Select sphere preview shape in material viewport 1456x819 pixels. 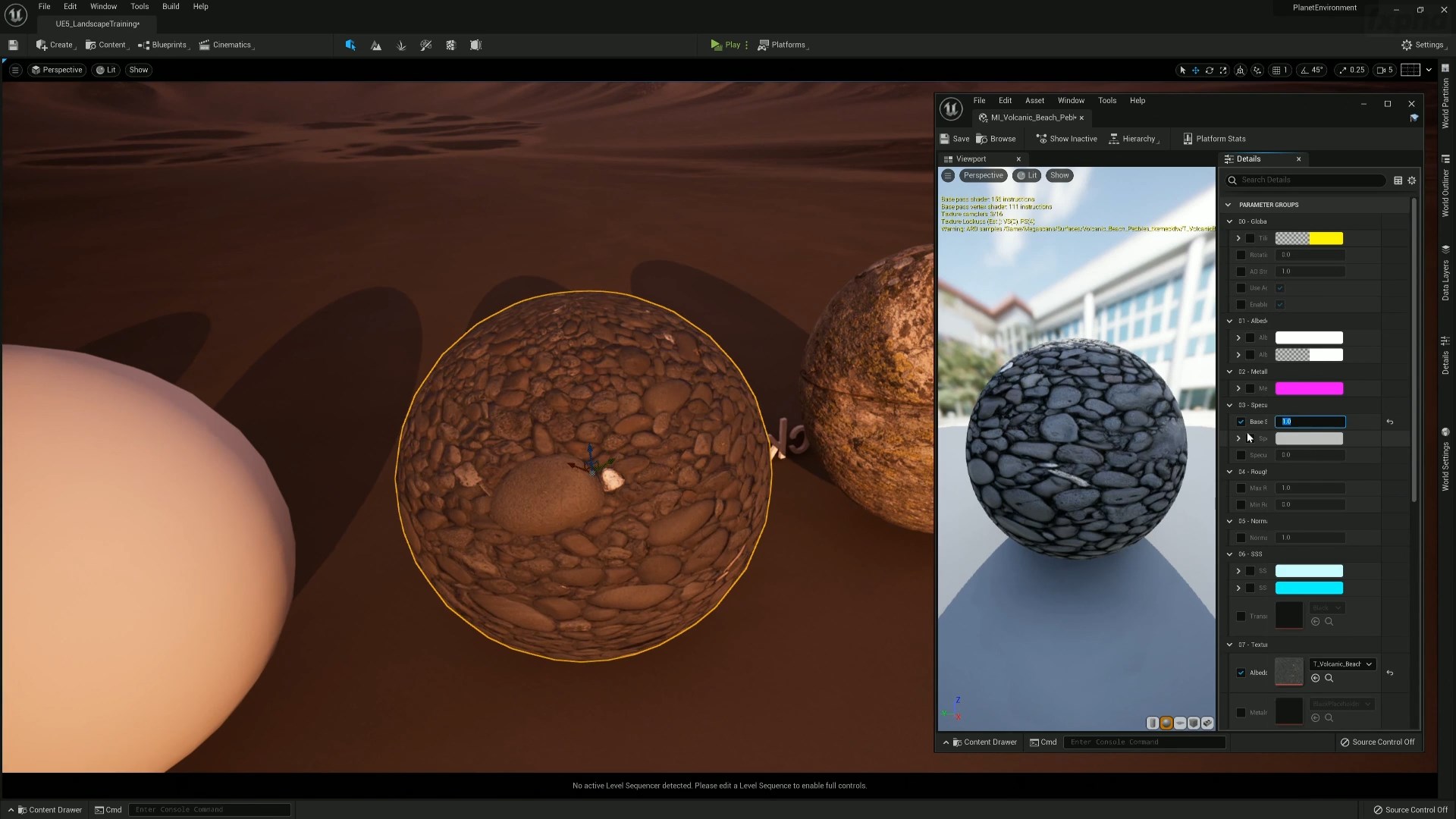point(1166,723)
